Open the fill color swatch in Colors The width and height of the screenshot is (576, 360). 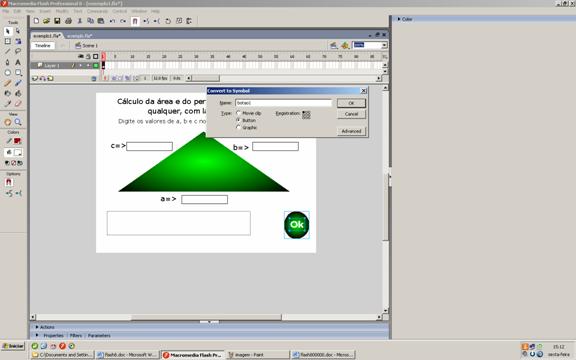pos(17,141)
